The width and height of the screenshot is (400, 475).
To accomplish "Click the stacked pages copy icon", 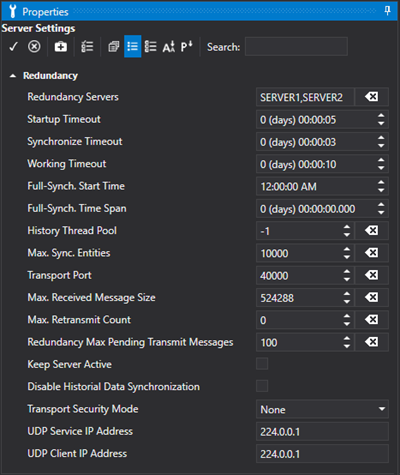I will 114,47.
